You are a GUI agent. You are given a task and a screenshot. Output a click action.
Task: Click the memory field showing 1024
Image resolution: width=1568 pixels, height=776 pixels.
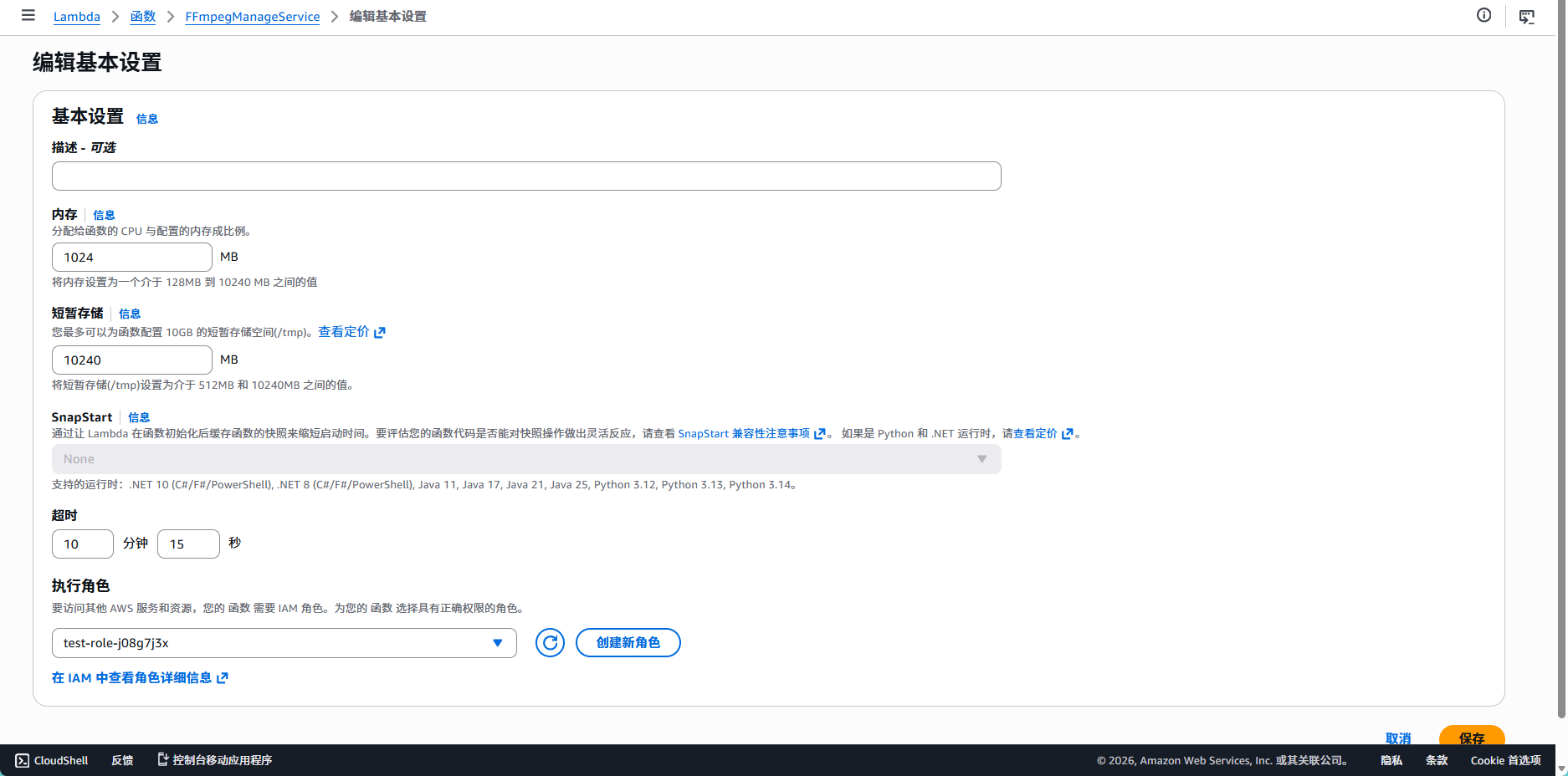[x=131, y=258]
